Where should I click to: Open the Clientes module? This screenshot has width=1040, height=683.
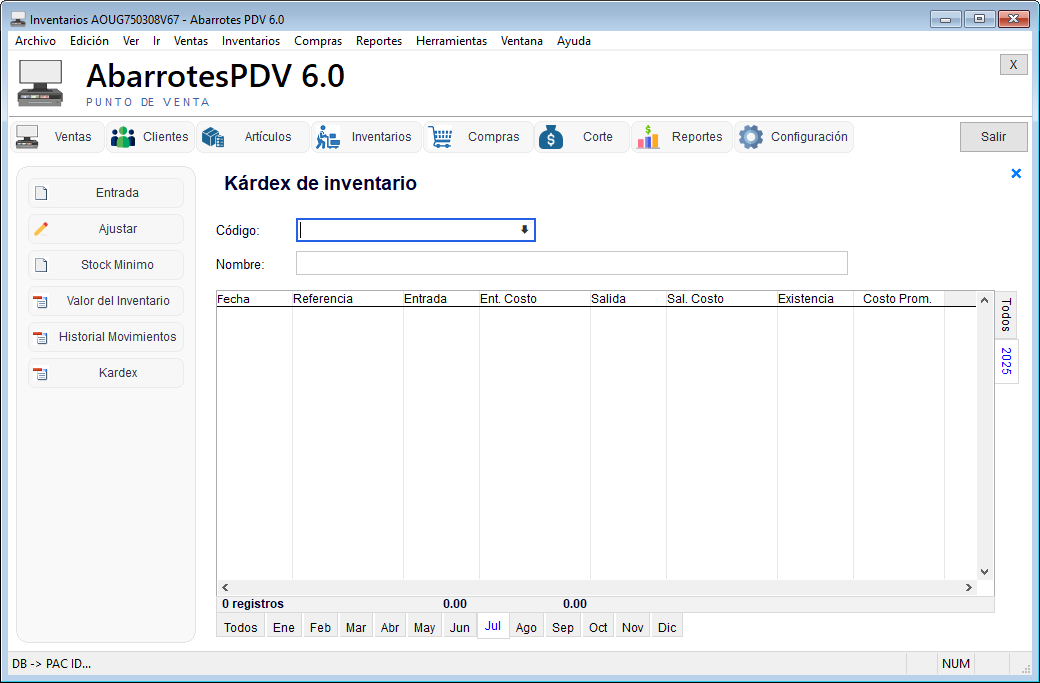pyautogui.click(x=151, y=137)
